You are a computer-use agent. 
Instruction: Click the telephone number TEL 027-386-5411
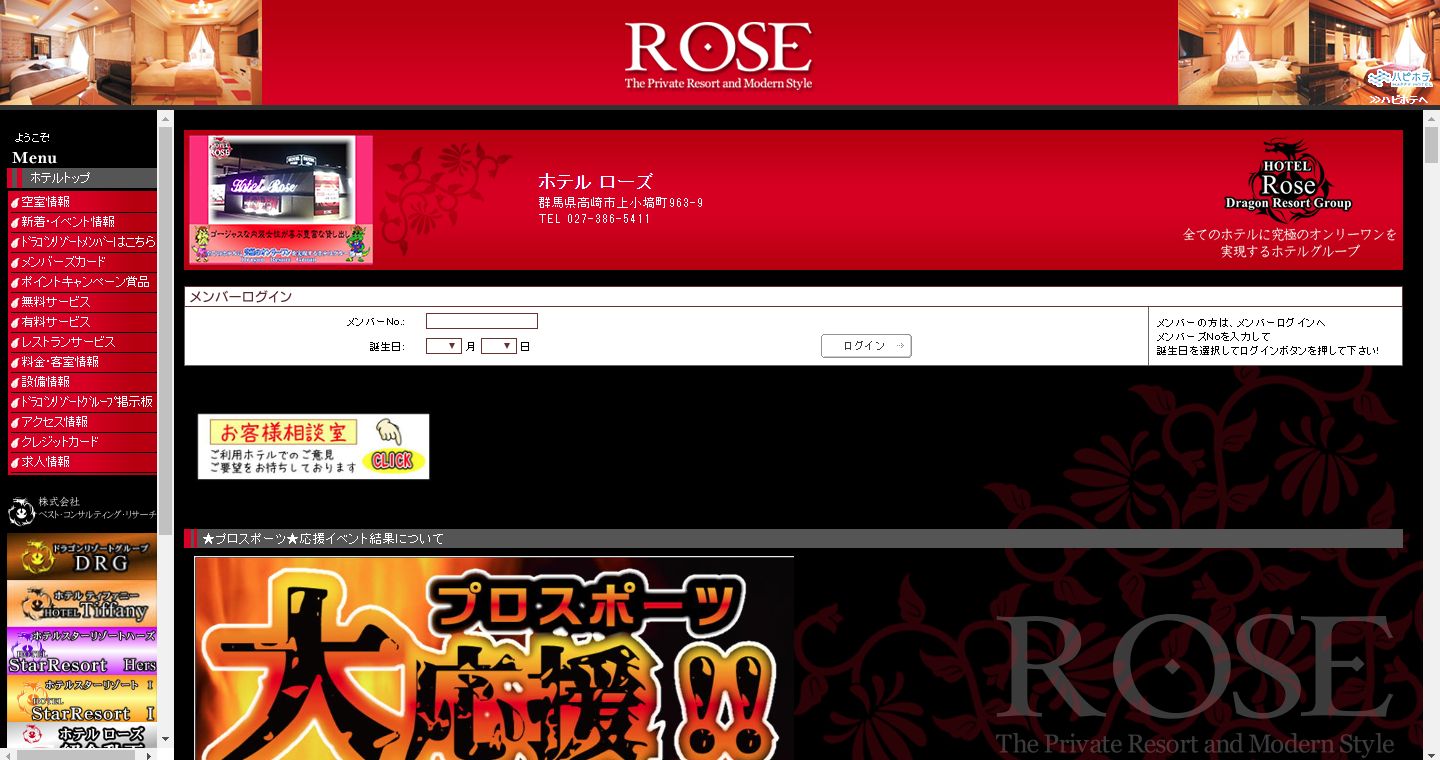pyautogui.click(x=594, y=219)
